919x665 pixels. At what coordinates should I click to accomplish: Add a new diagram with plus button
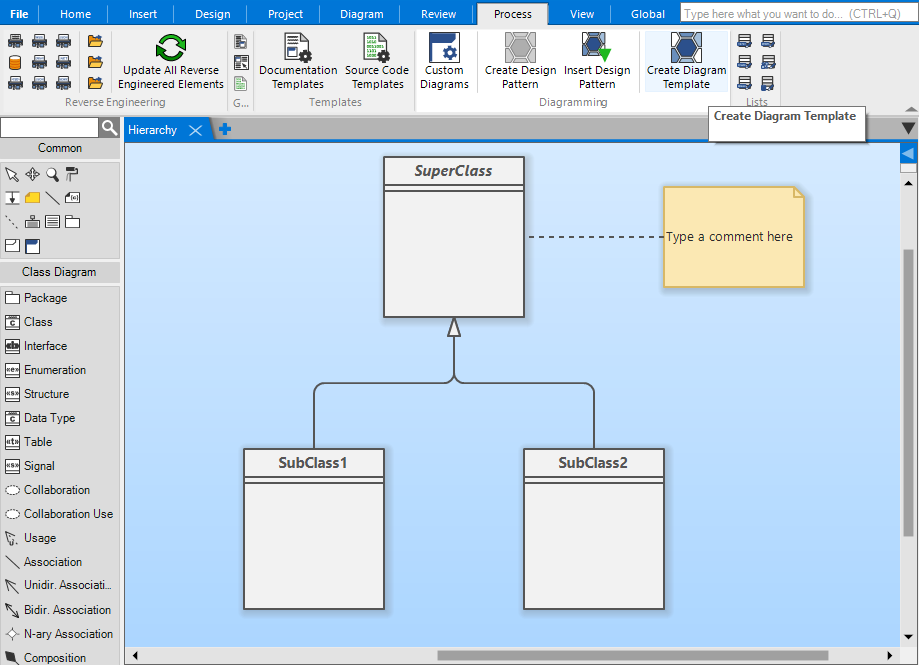tap(225, 129)
